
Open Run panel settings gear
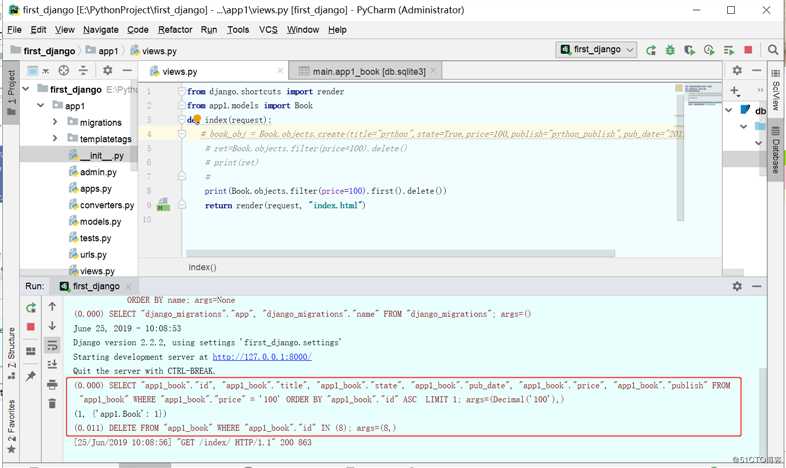click(737, 286)
